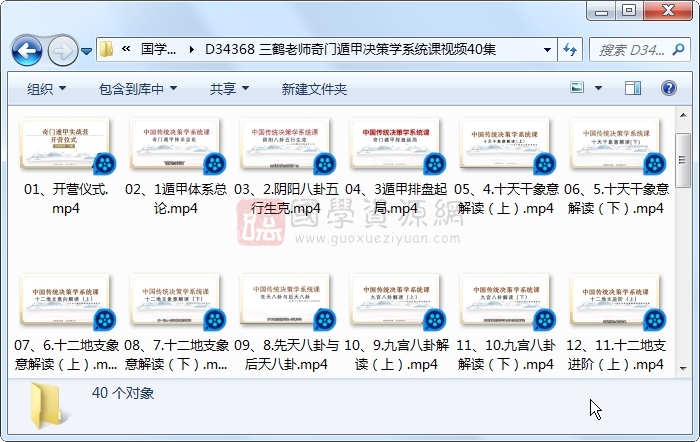The width and height of the screenshot is (700, 442).
Task: Select thumbnail of 11、10.九宫八卦解读(下).mp4
Action: coord(504,299)
